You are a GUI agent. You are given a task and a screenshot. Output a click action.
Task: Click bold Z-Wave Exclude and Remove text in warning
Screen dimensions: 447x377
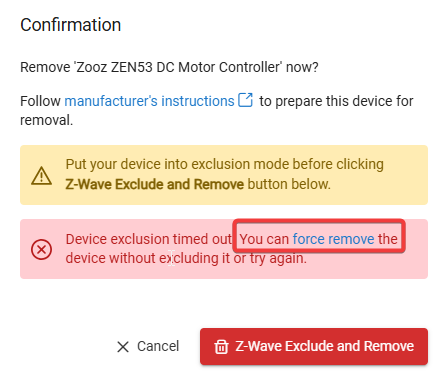coord(155,184)
